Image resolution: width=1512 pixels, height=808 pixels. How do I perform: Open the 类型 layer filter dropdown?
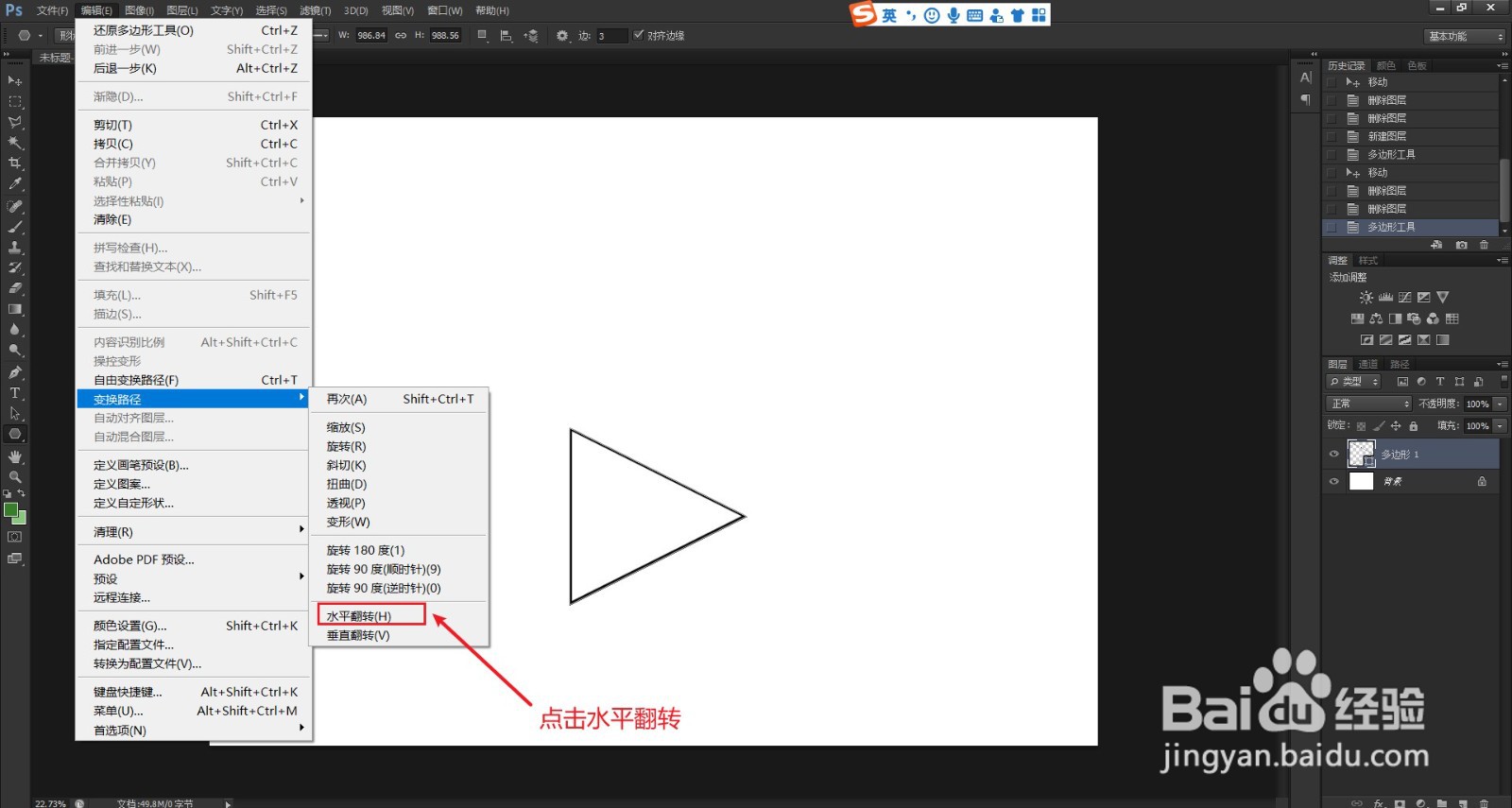click(1353, 382)
